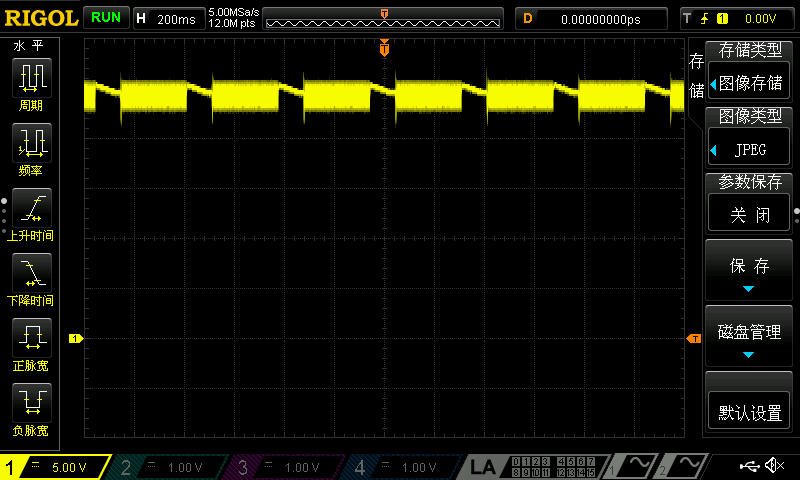Select the 频率 frequency measurement icon
This screenshot has height=480, width=800.
tap(31, 142)
